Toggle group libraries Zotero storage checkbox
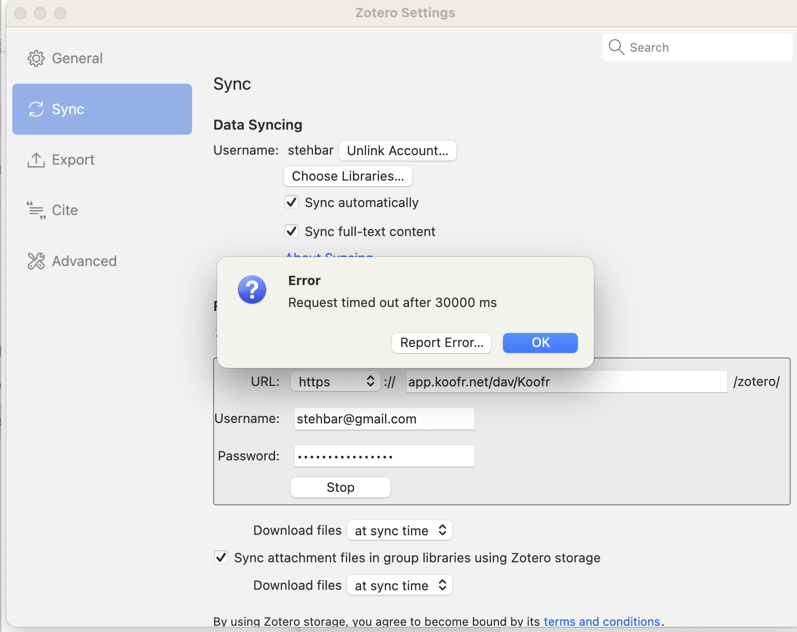Image resolution: width=797 pixels, height=632 pixels. [x=221, y=558]
